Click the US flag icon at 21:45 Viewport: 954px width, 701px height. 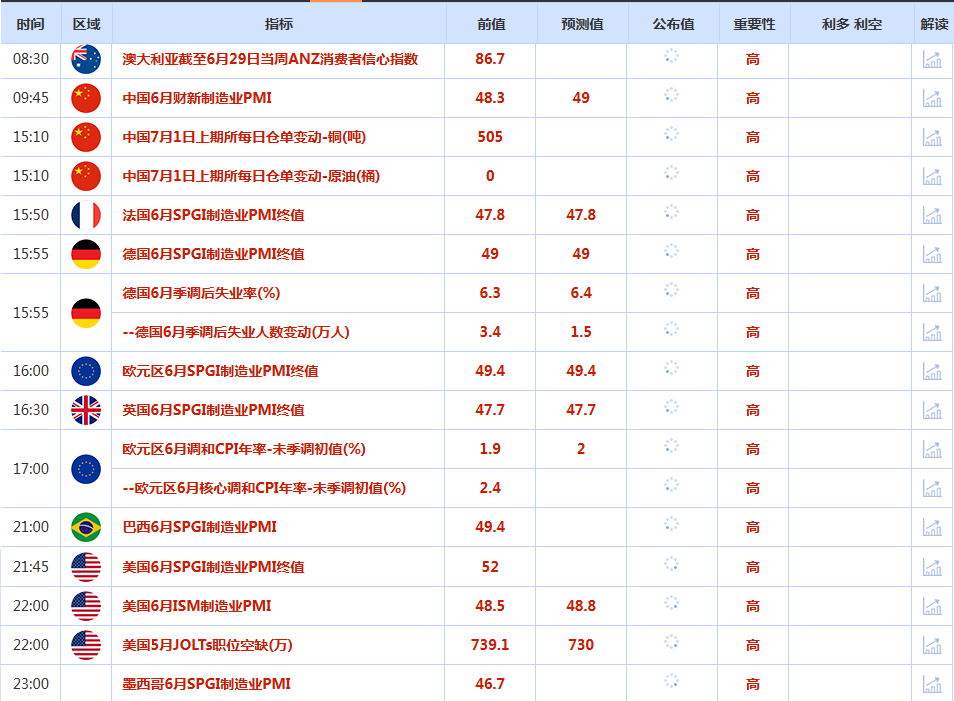pyautogui.click(x=86, y=567)
